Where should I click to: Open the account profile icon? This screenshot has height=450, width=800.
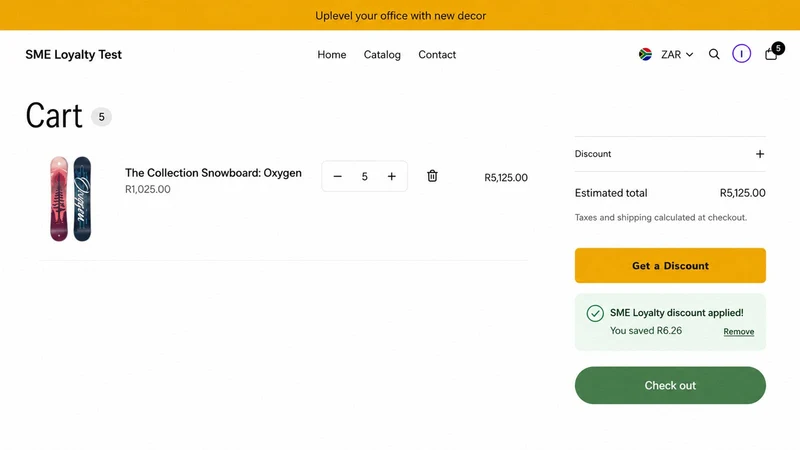click(x=741, y=54)
